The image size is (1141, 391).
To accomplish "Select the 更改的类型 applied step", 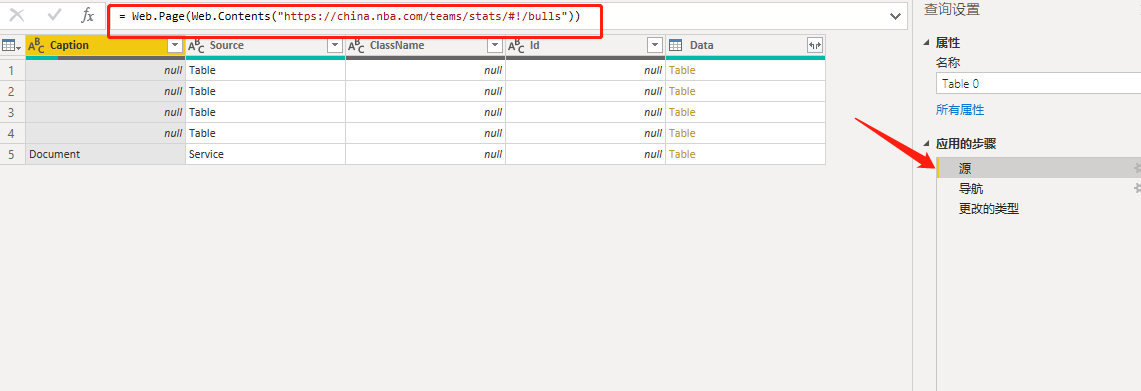I will tap(1038, 209).
